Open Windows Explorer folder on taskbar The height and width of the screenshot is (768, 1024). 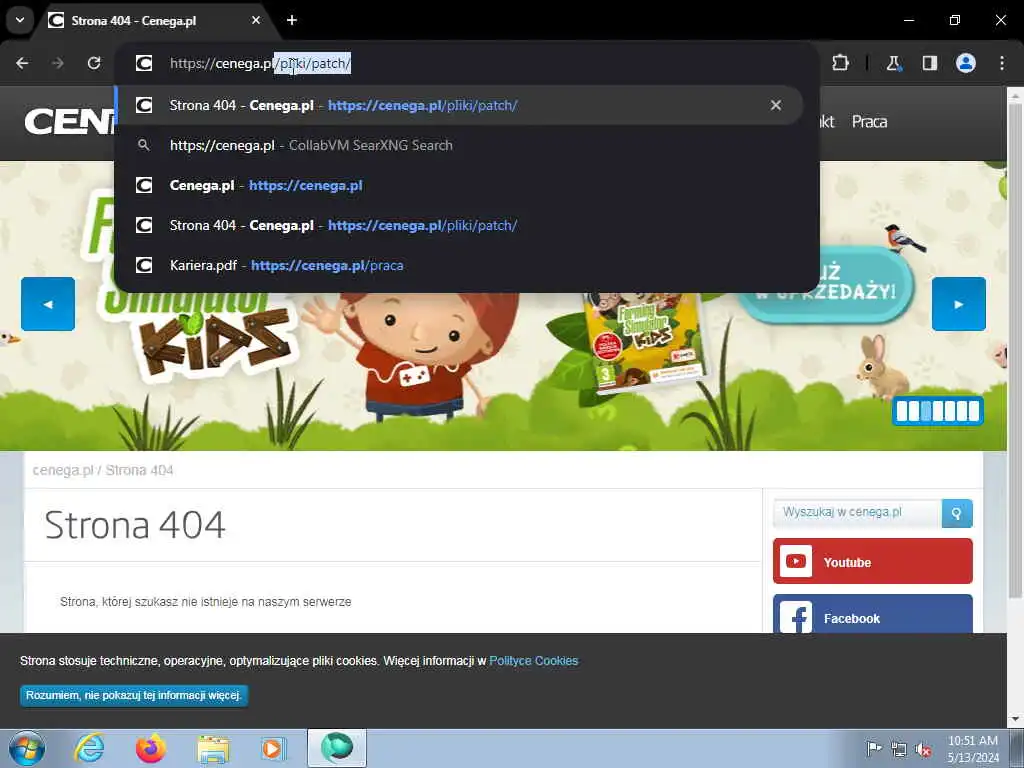coord(214,748)
